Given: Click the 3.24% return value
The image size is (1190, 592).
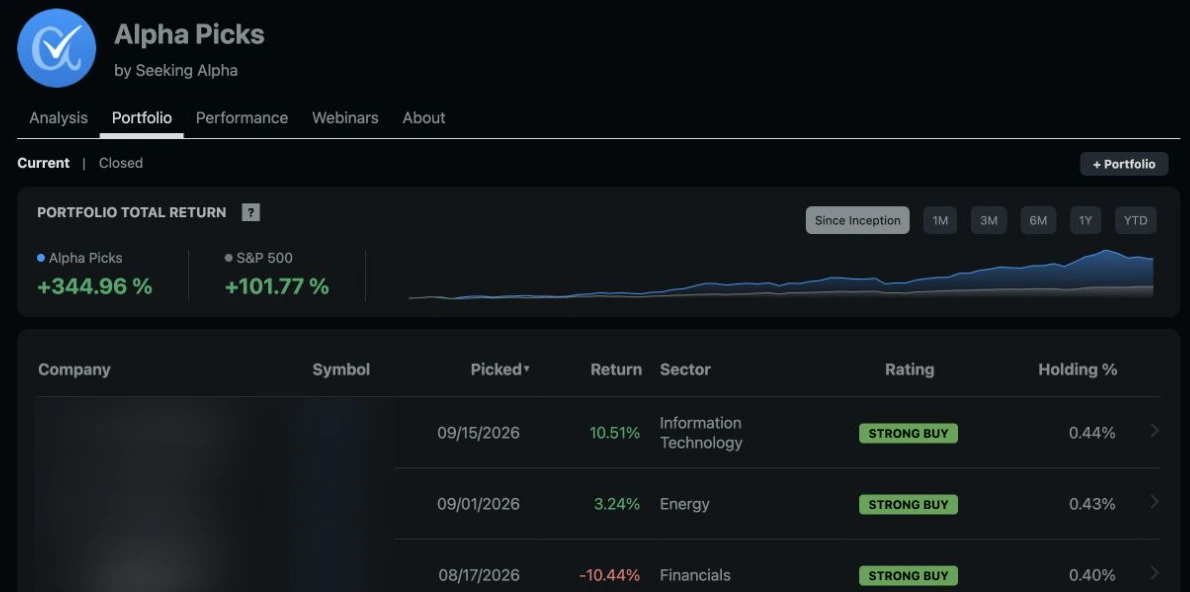Looking at the screenshot, I should click(617, 504).
